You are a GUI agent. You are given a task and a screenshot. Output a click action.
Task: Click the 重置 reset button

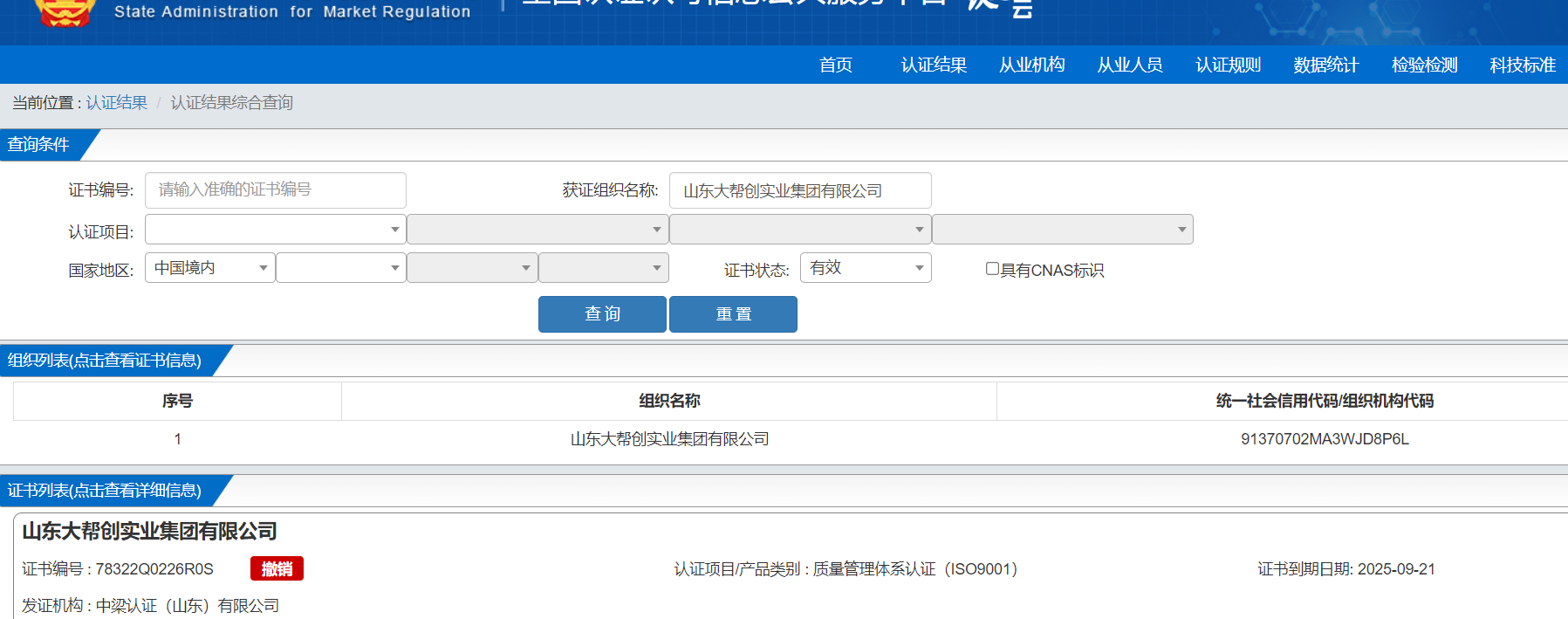point(733,314)
